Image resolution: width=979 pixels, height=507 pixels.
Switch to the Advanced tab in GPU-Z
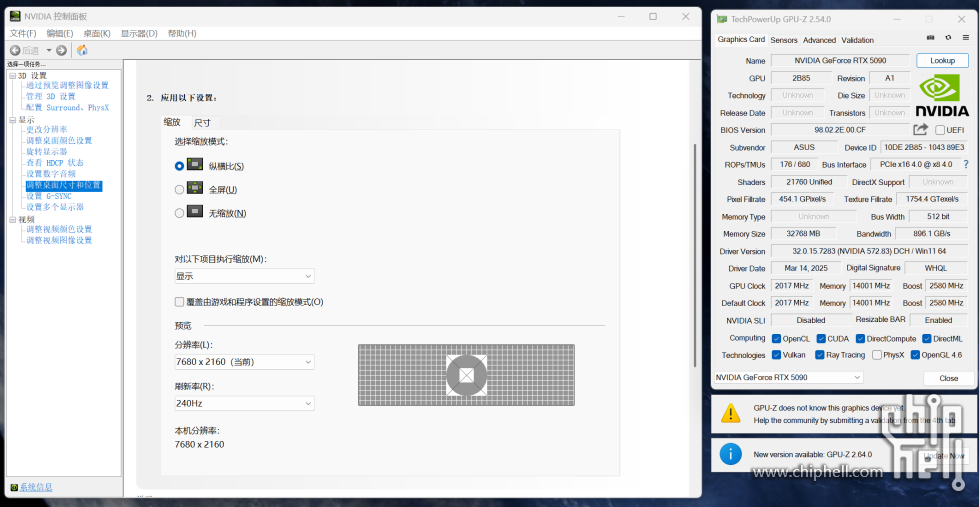(x=819, y=40)
